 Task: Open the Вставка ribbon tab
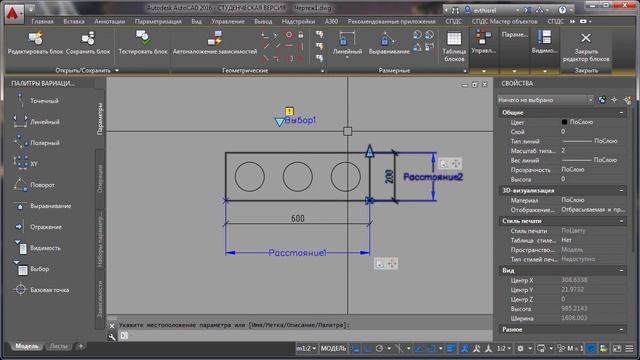74,21
